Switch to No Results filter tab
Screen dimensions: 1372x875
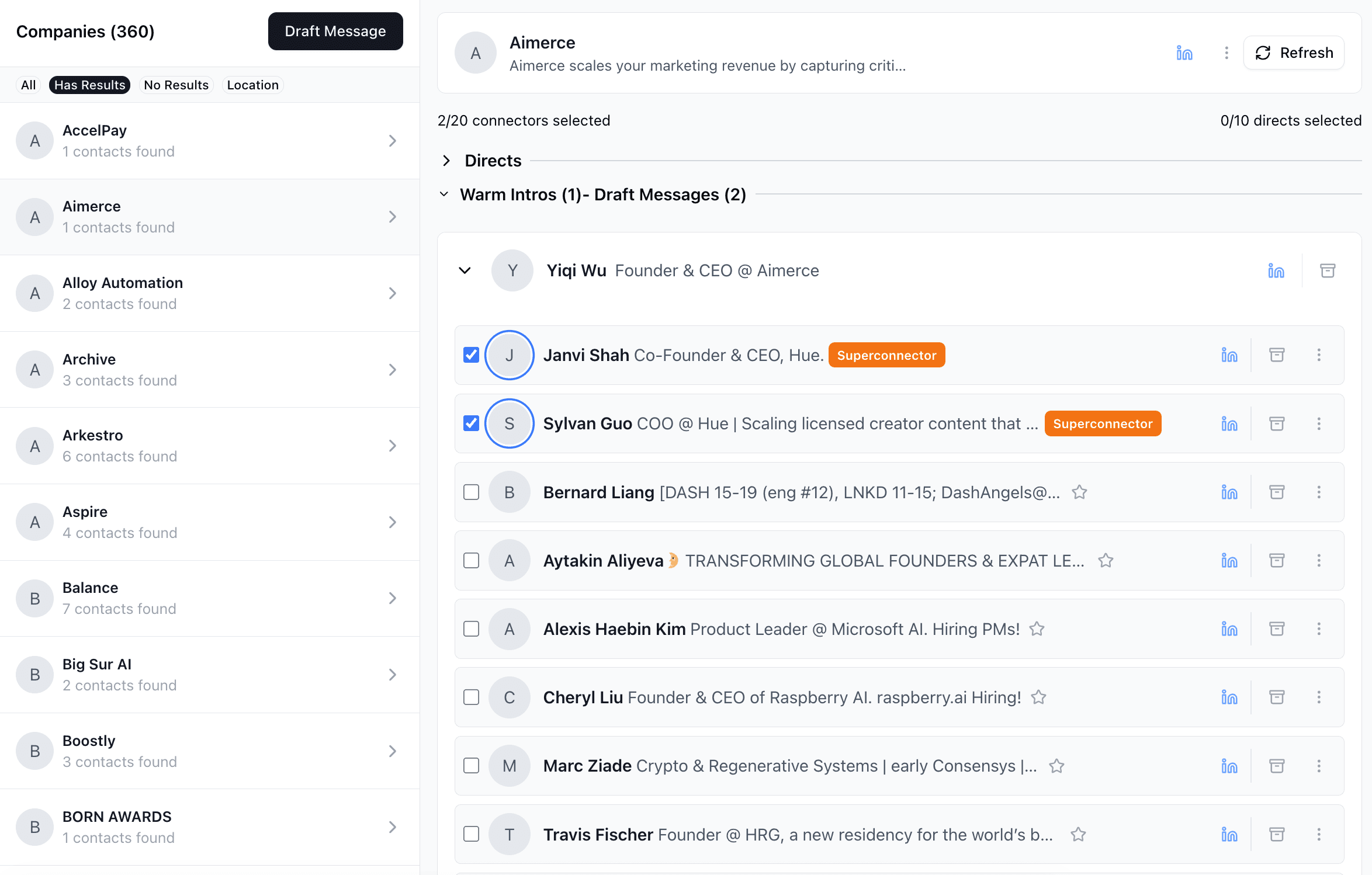[176, 85]
